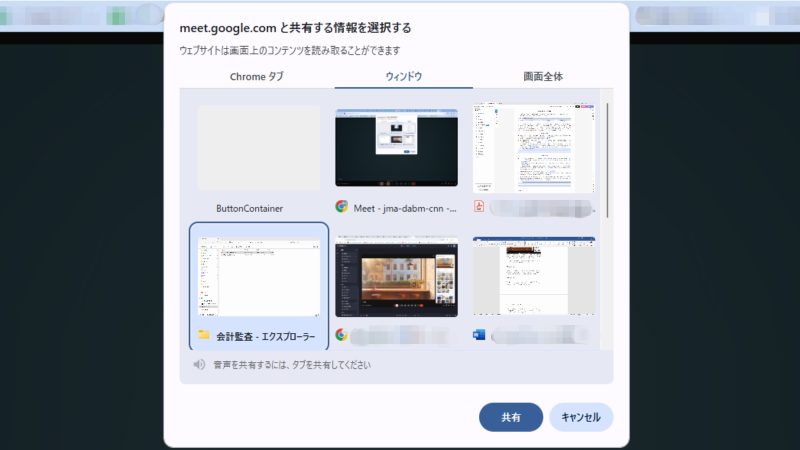Select the video editor Chrome window thumbnail
The width and height of the screenshot is (800, 450).
396,277
